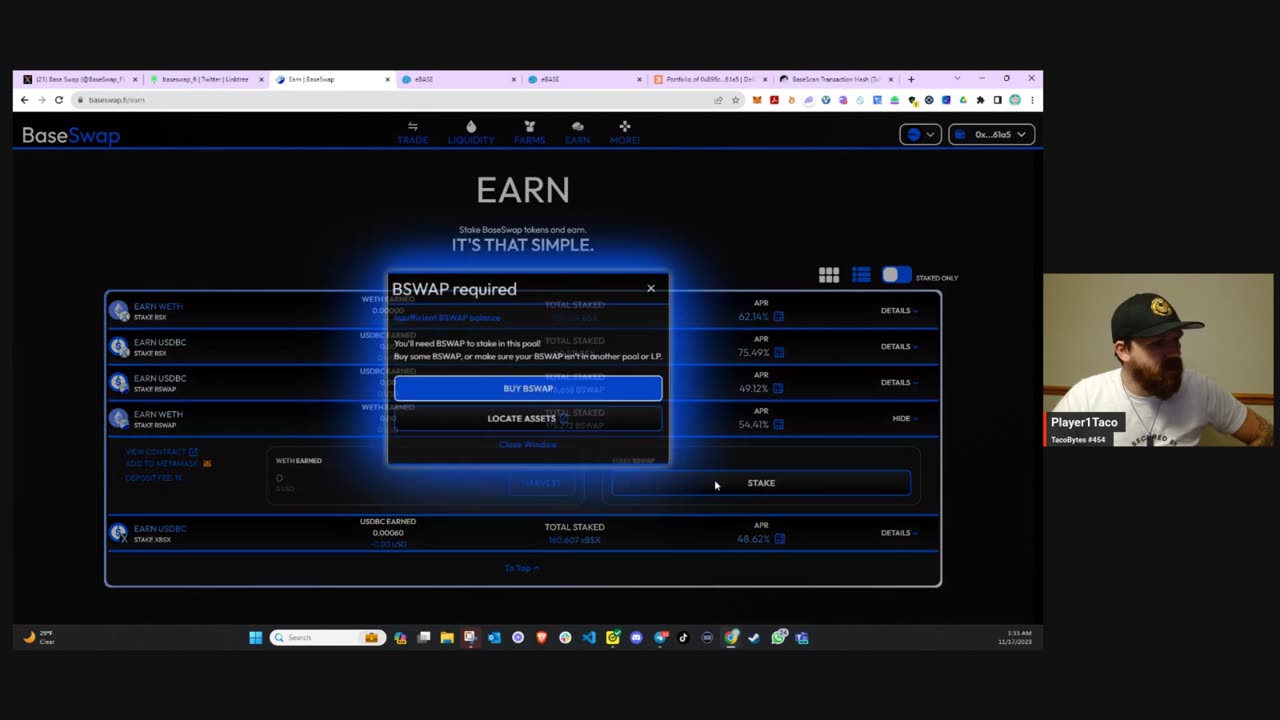
Task: Open the TRADE menu
Action: coord(412,133)
